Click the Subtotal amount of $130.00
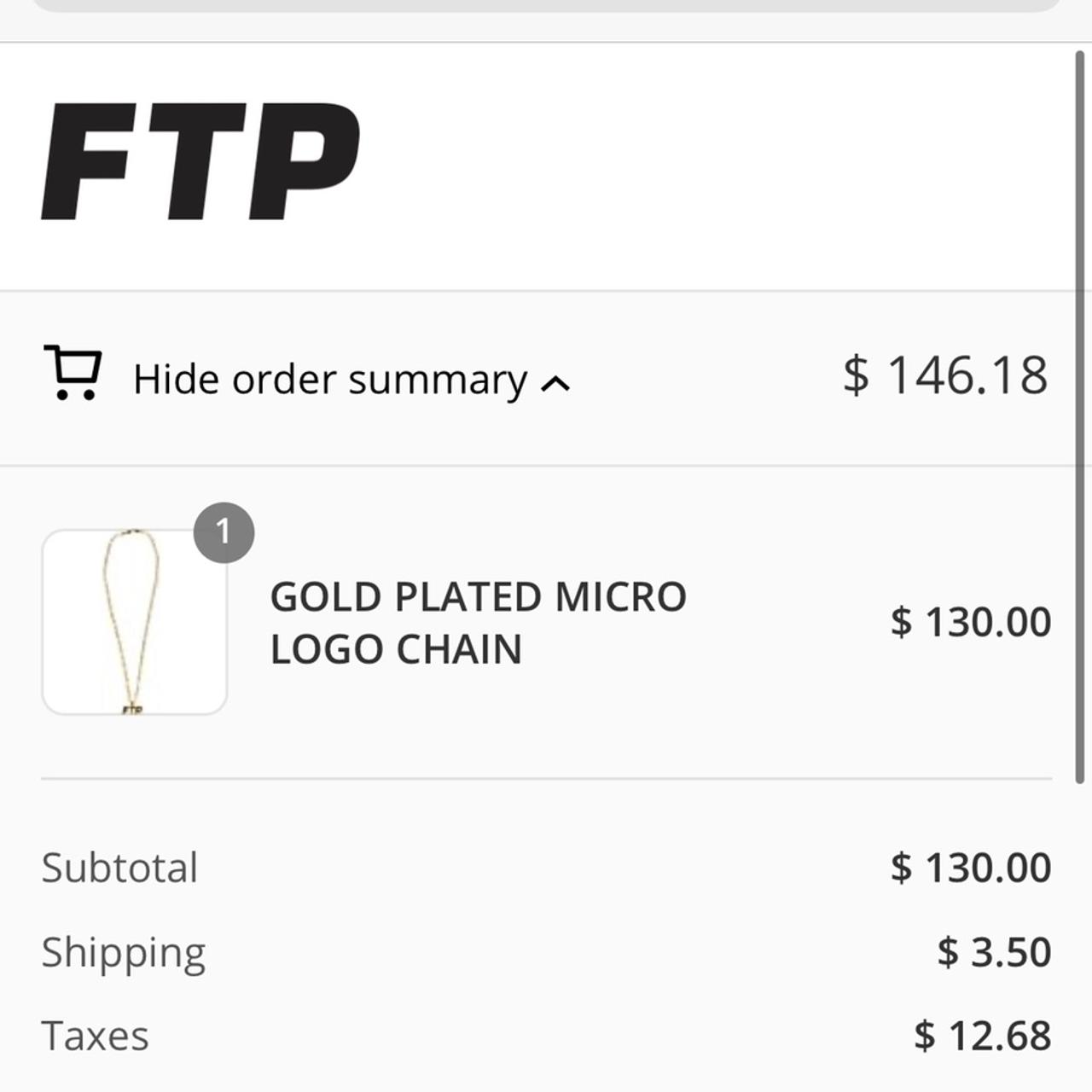1092x1092 pixels. [x=971, y=867]
